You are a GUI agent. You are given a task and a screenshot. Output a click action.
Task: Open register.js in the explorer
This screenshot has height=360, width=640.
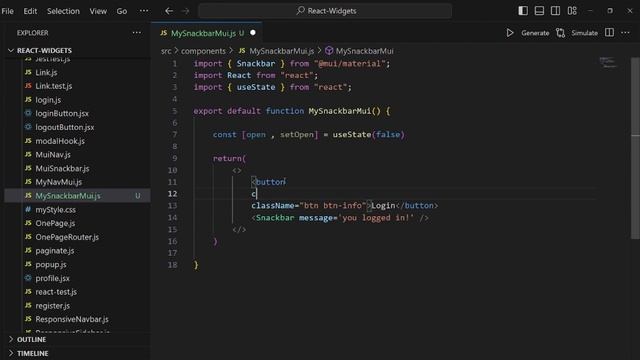(52, 306)
